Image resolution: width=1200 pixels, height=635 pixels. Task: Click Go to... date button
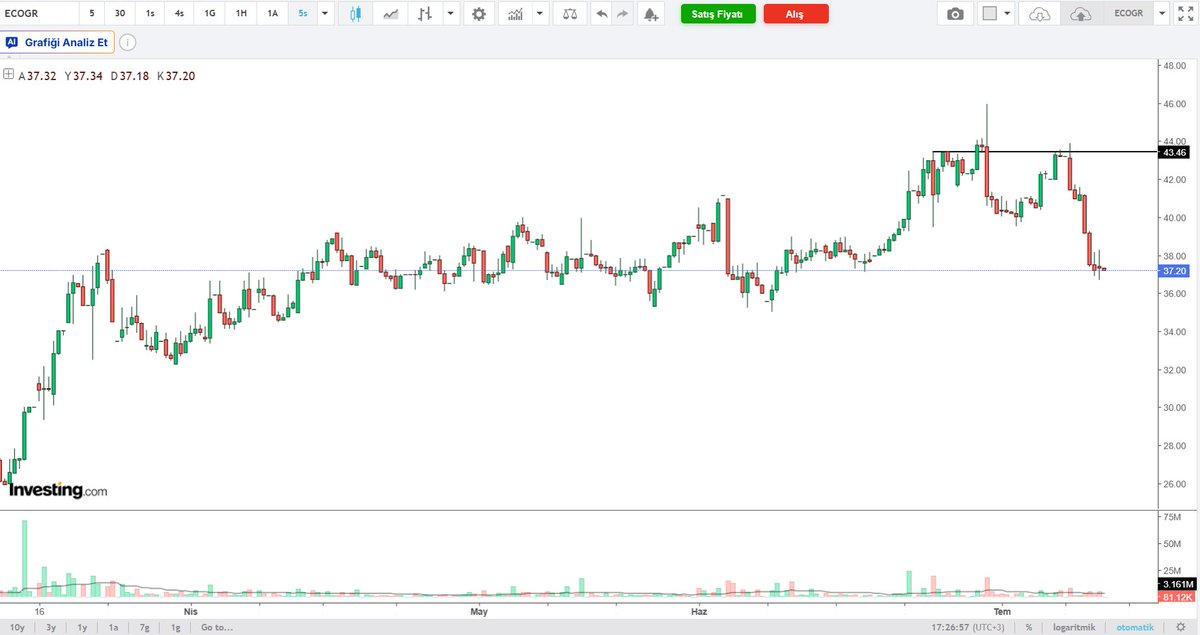pyautogui.click(x=217, y=627)
